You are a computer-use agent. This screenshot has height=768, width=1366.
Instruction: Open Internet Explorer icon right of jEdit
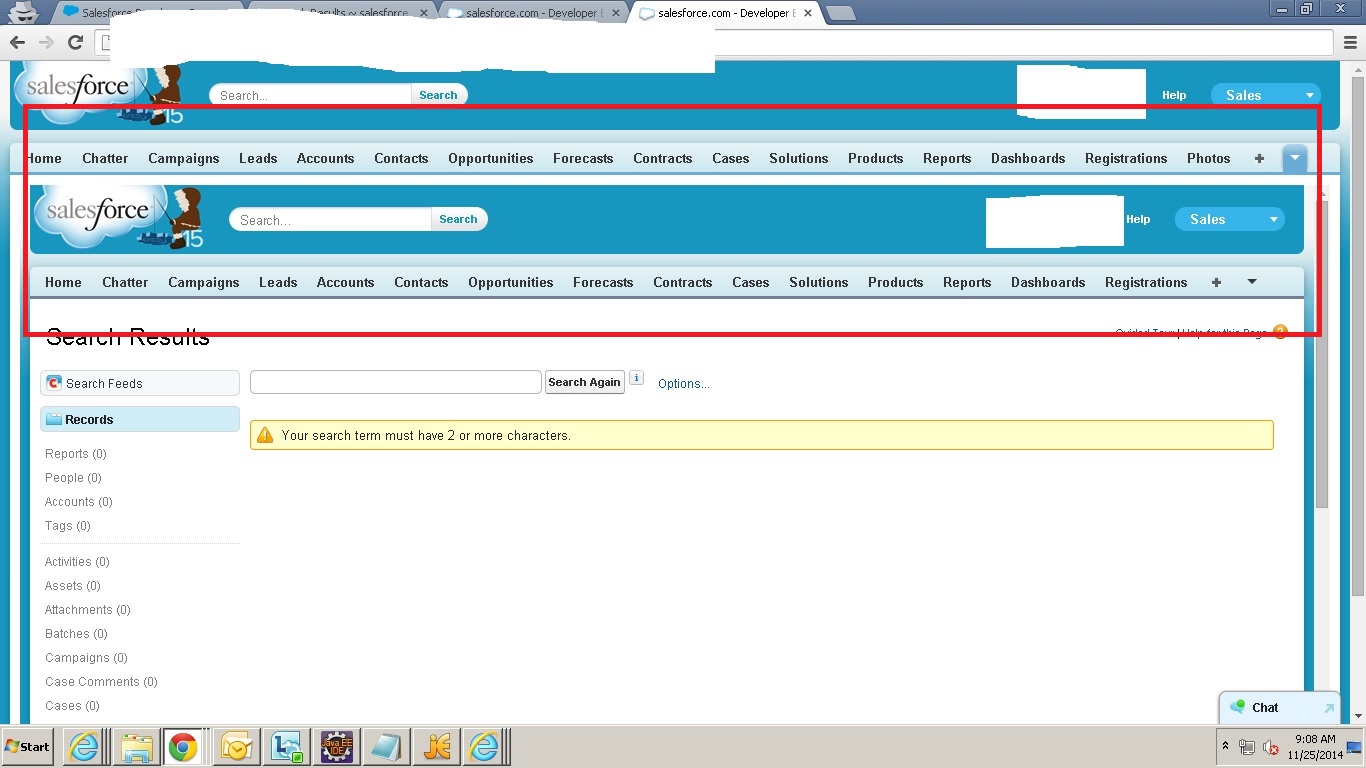pyautogui.click(x=484, y=746)
